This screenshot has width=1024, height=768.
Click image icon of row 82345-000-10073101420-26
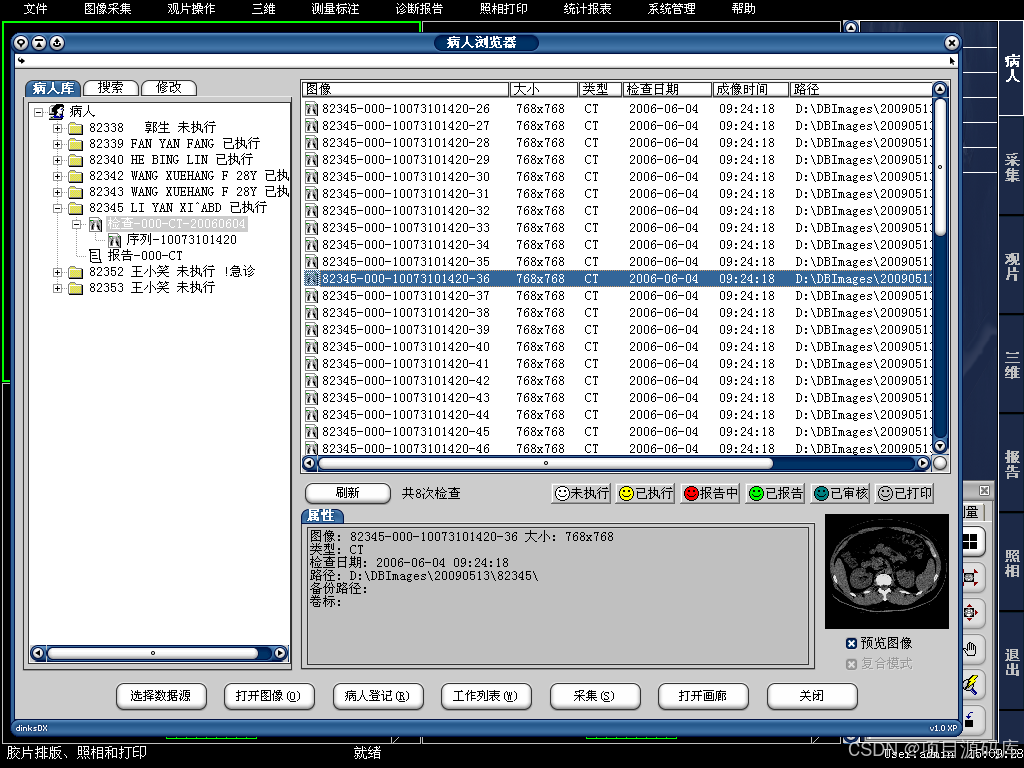[312, 109]
